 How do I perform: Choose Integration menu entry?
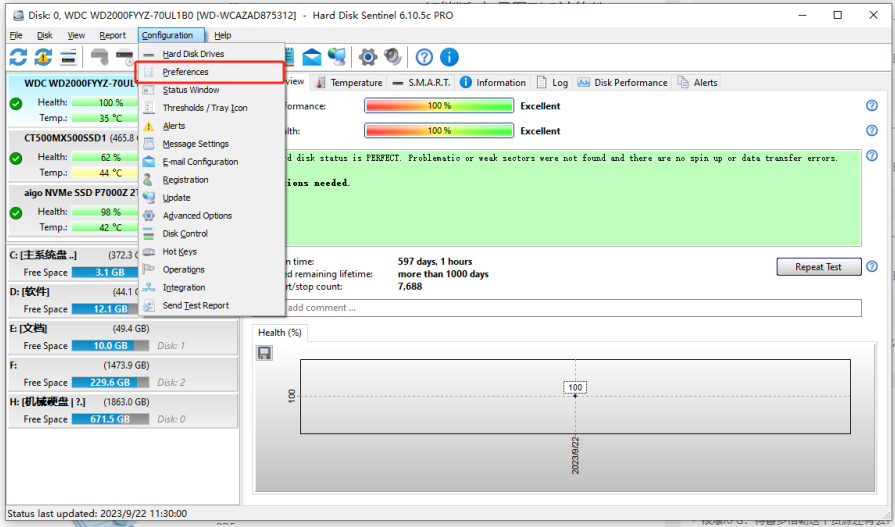212,288
